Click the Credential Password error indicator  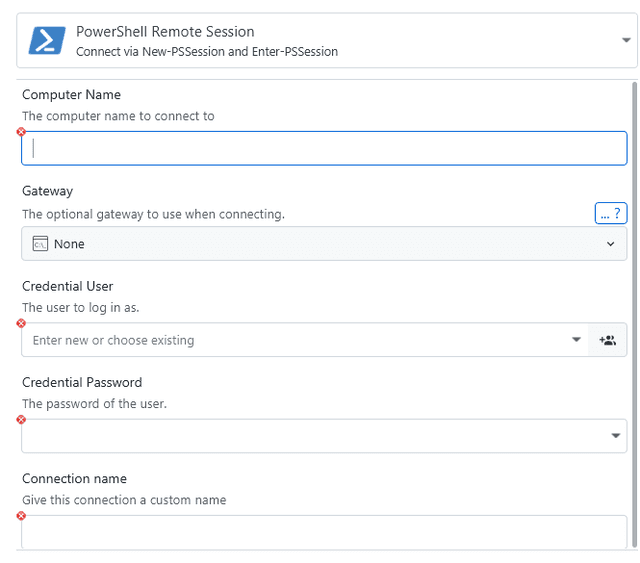[x=21, y=420]
